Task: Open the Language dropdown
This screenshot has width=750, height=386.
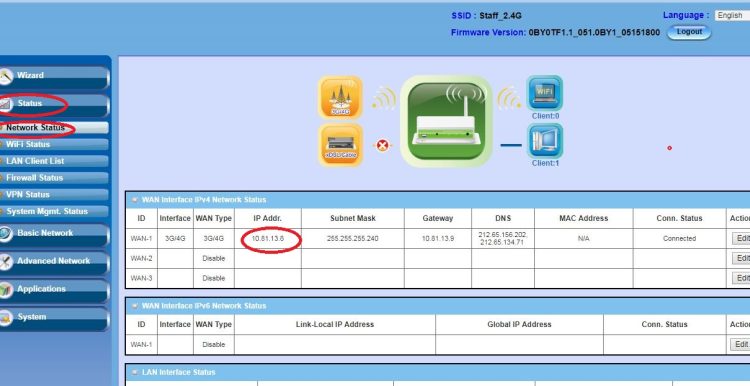Action: tap(732, 15)
